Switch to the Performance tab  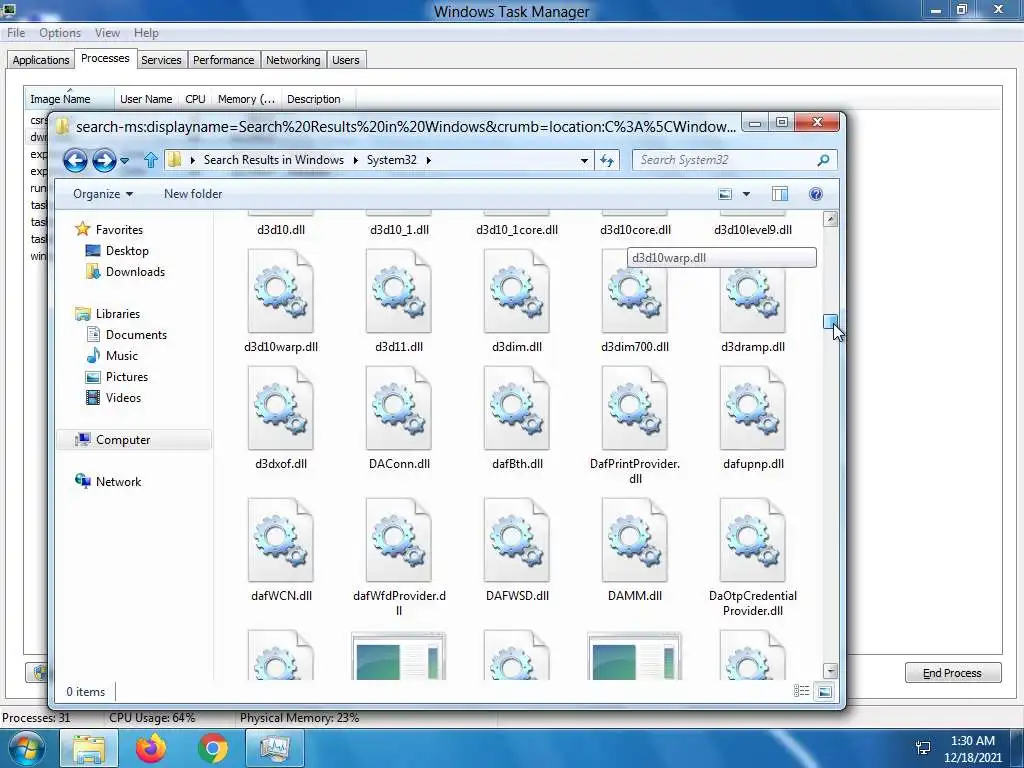(223, 60)
